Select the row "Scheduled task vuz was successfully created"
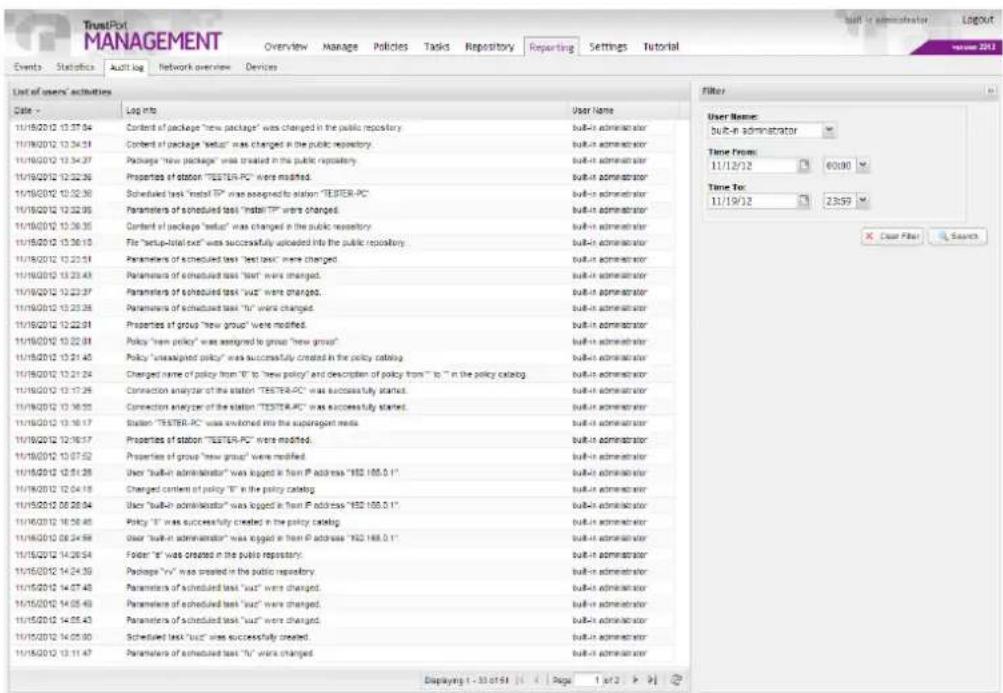 [342, 637]
